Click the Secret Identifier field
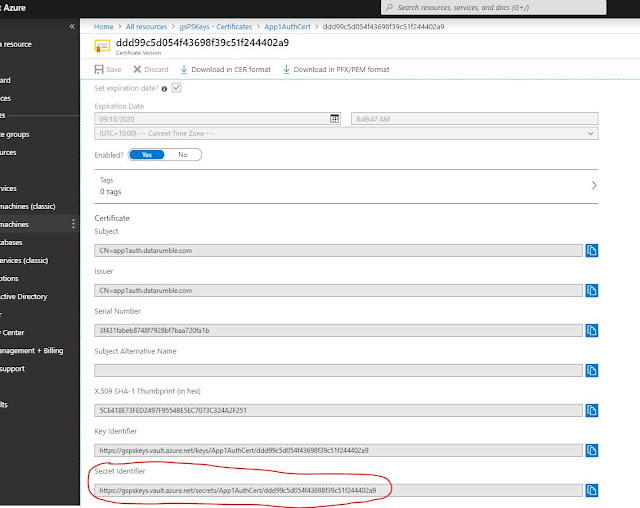 tap(338, 490)
